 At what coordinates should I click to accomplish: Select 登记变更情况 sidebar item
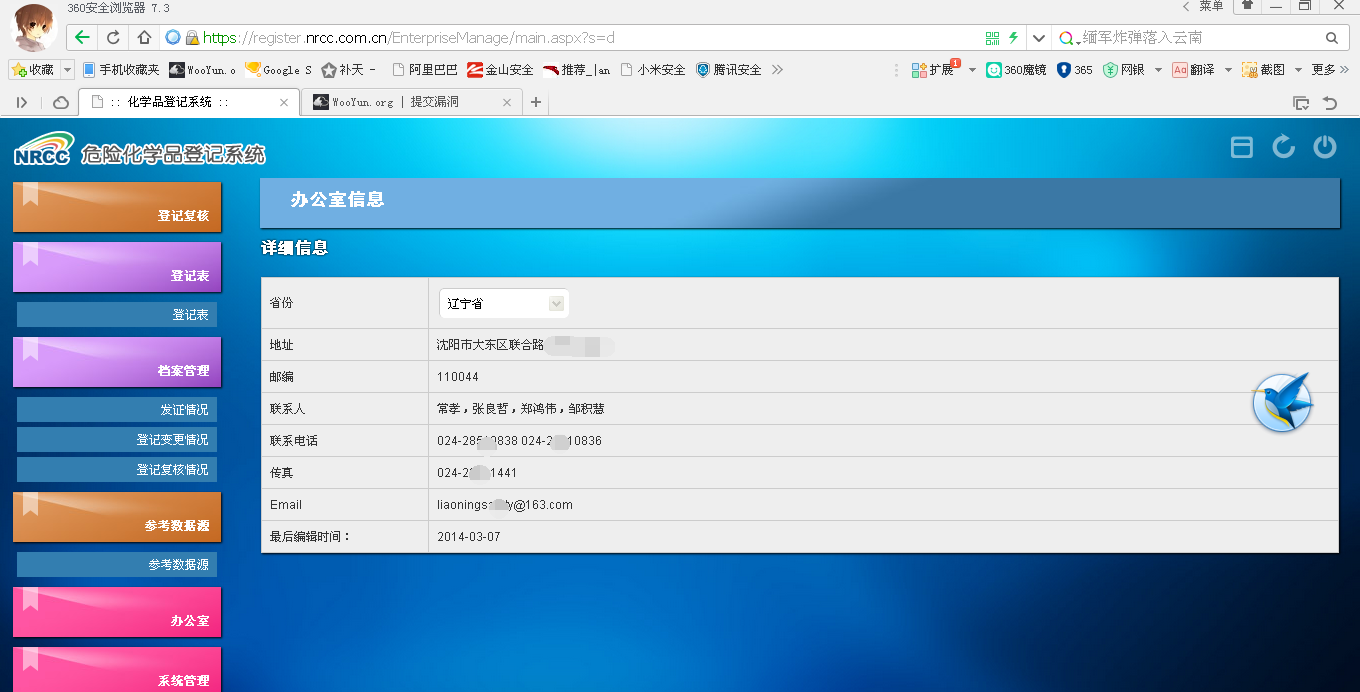tap(117, 440)
